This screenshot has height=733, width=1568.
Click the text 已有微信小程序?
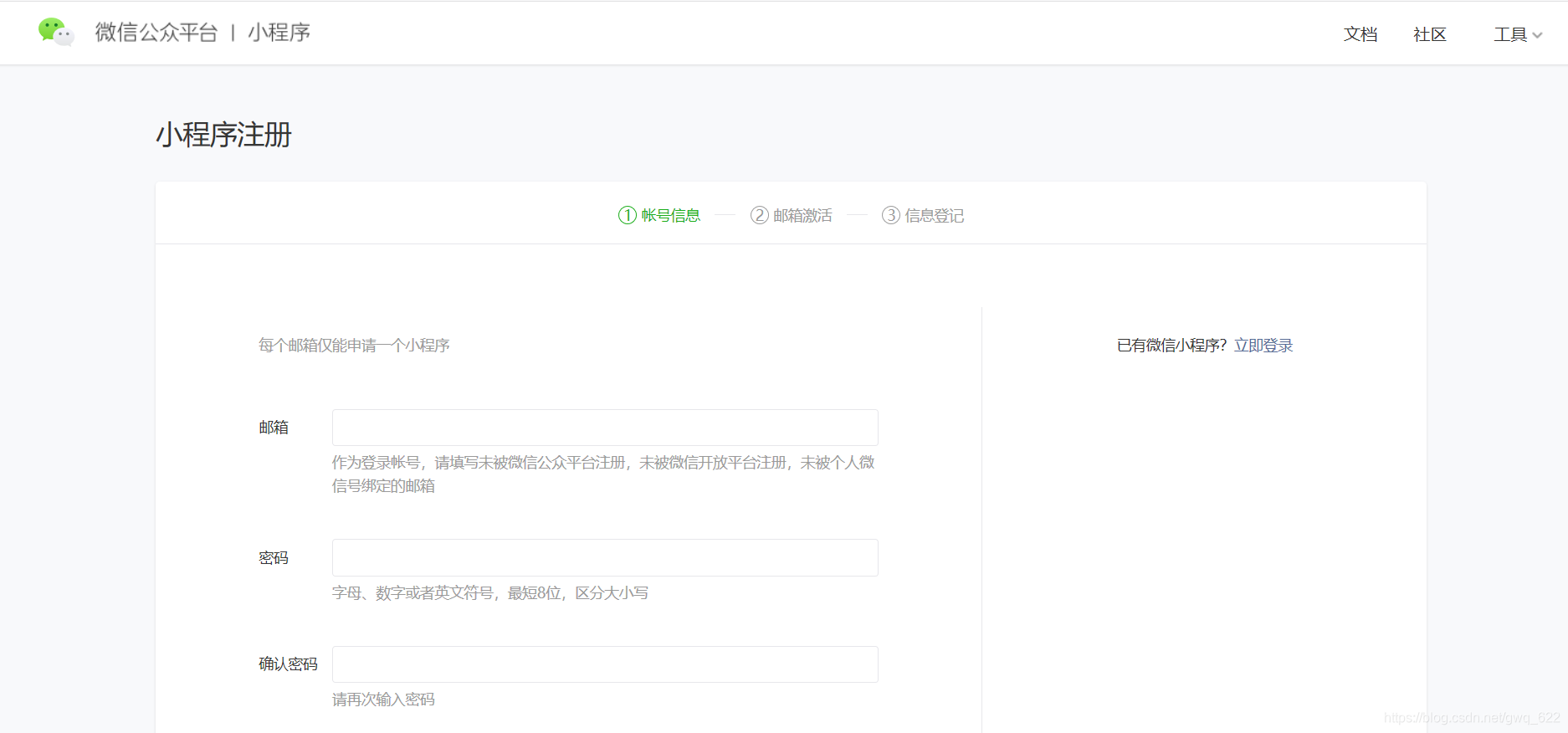pos(1171,346)
